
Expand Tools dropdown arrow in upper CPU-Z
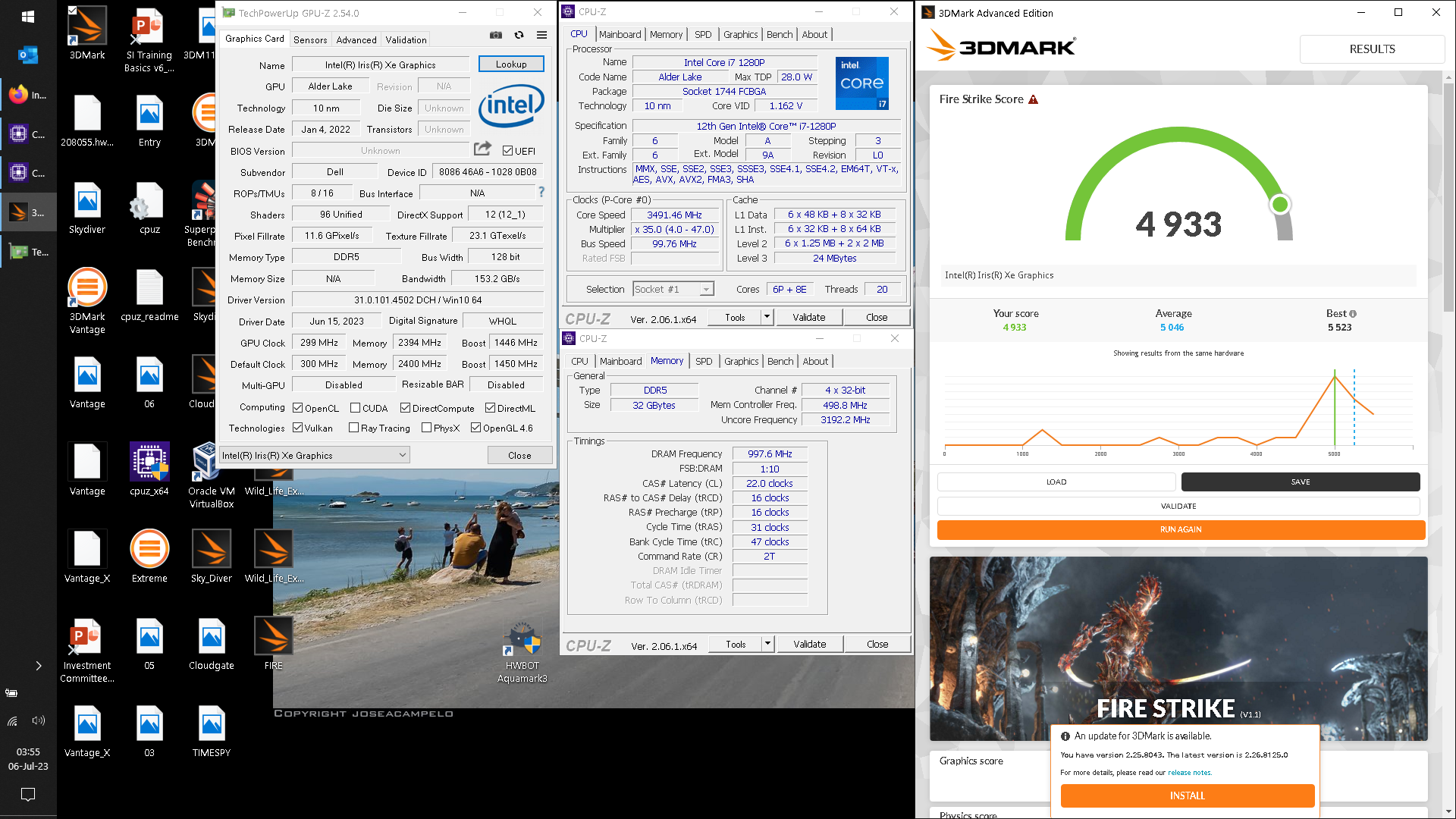(x=767, y=317)
